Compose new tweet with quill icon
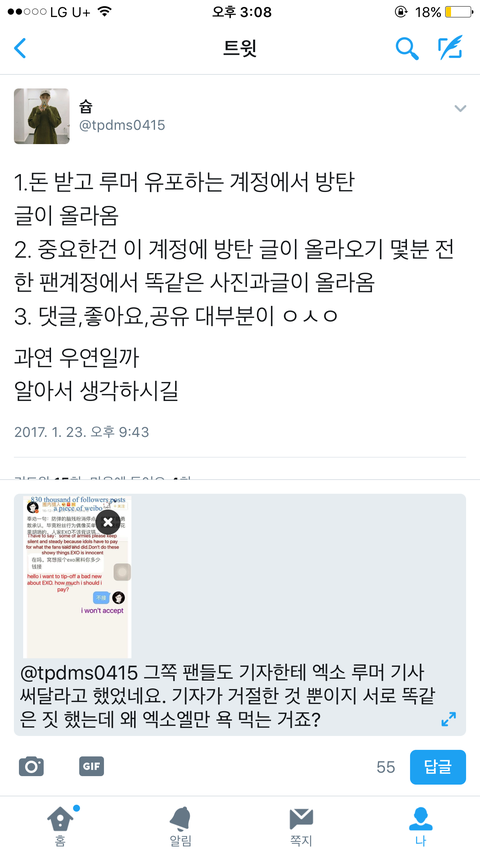This screenshot has width=480, height=853. (451, 48)
